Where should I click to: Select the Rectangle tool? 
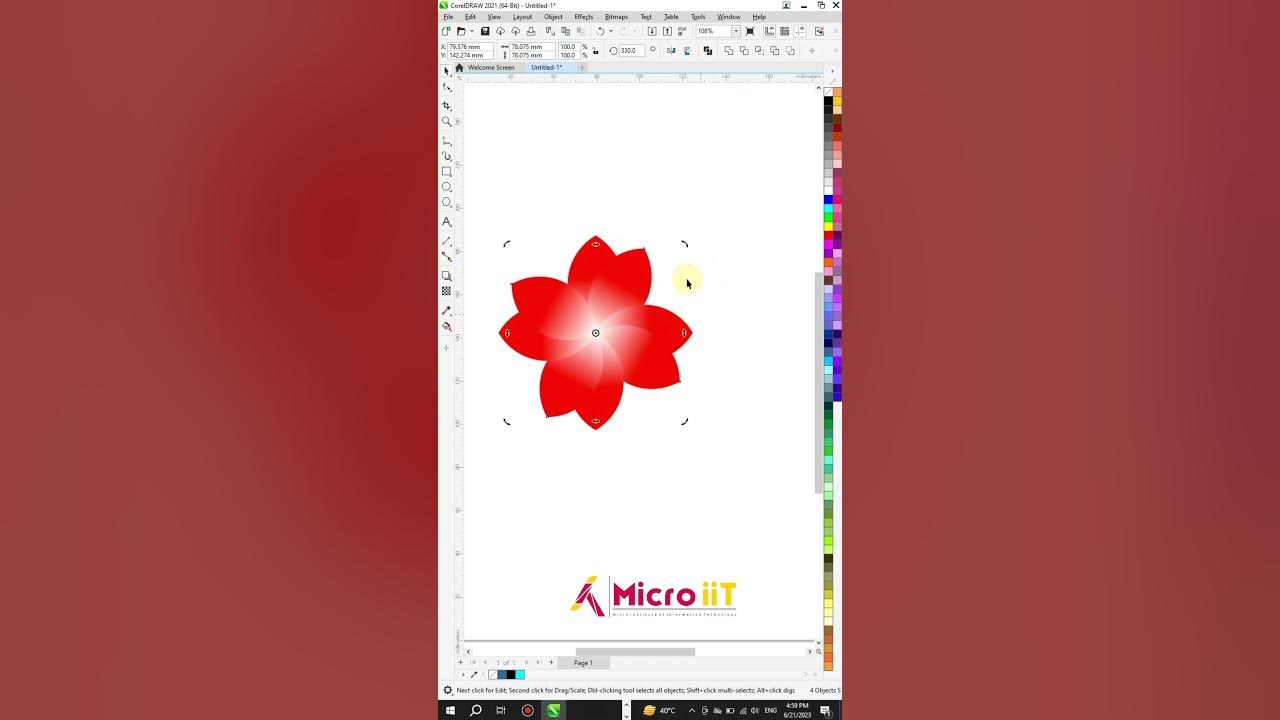coord(447,171)
